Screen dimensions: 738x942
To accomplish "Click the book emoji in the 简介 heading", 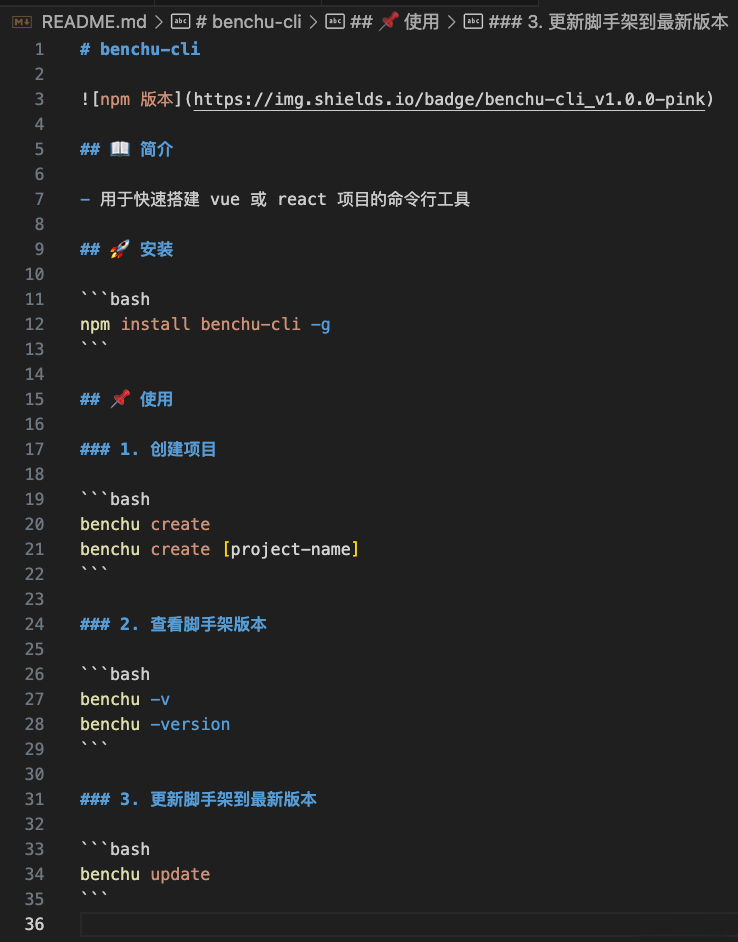I will (x=119, y=148).
